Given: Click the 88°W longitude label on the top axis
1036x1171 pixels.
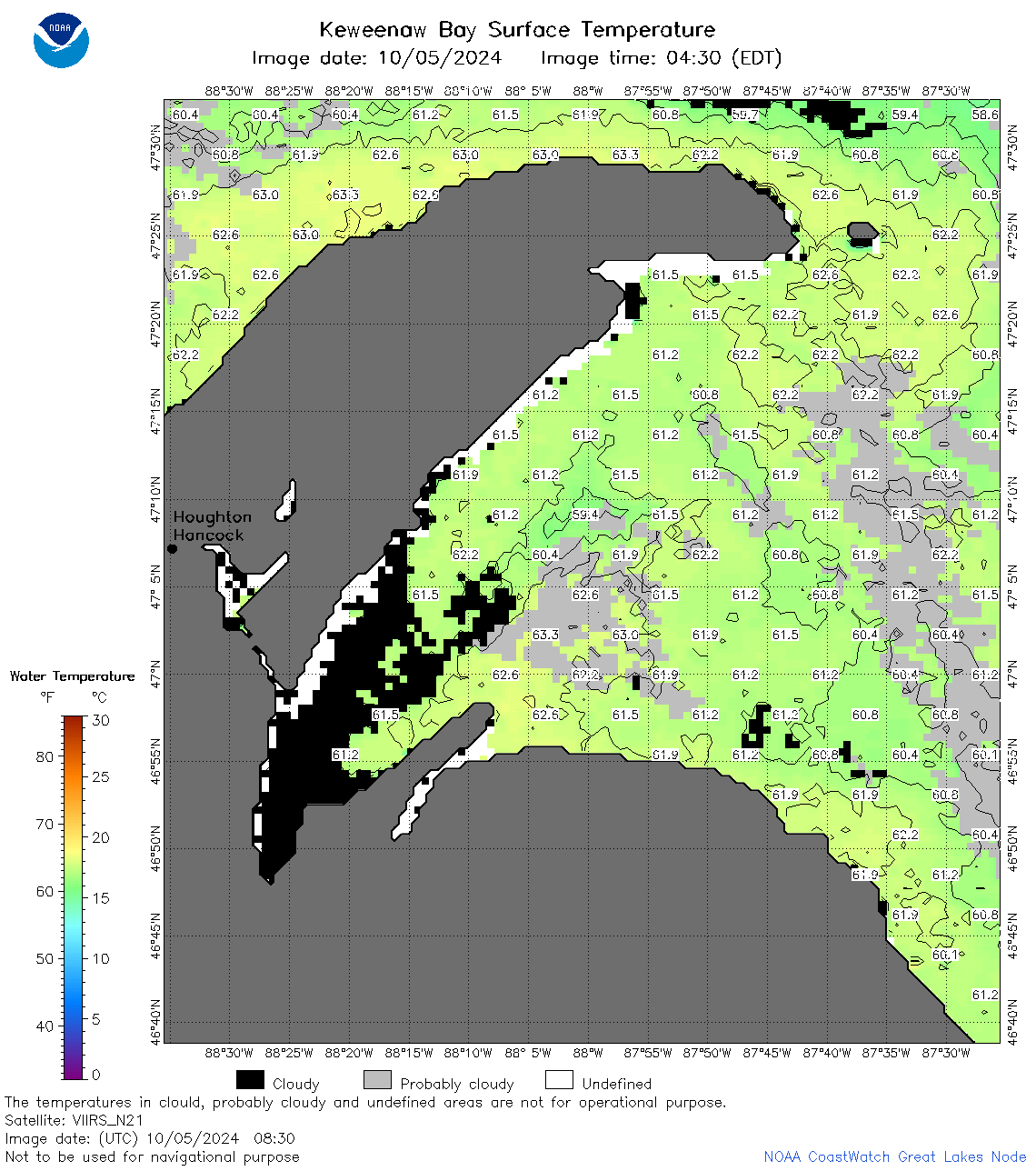Looking at the screenshot, I should 588,91.
